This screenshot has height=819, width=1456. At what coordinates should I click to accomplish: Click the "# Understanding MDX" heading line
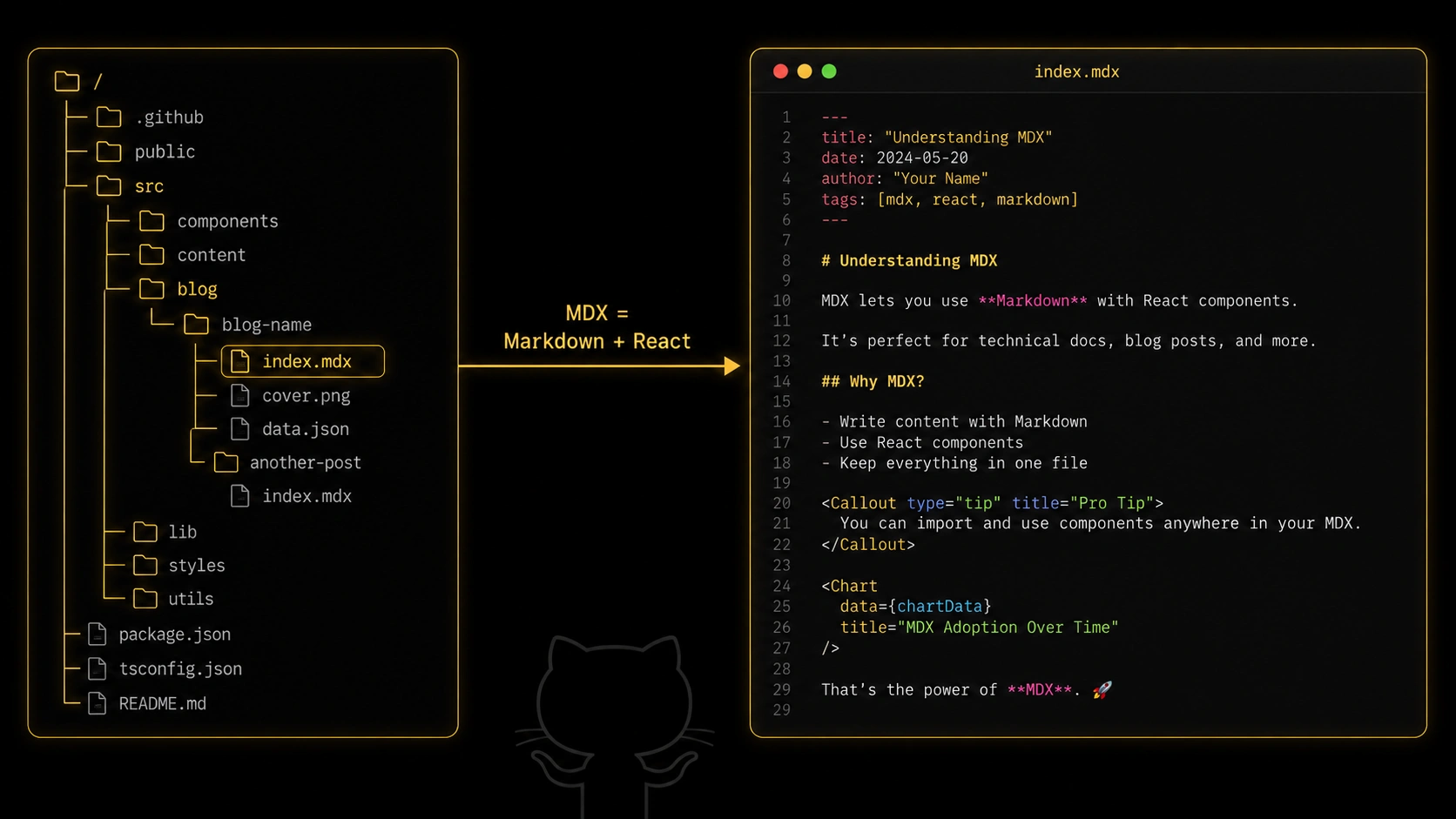909,260
